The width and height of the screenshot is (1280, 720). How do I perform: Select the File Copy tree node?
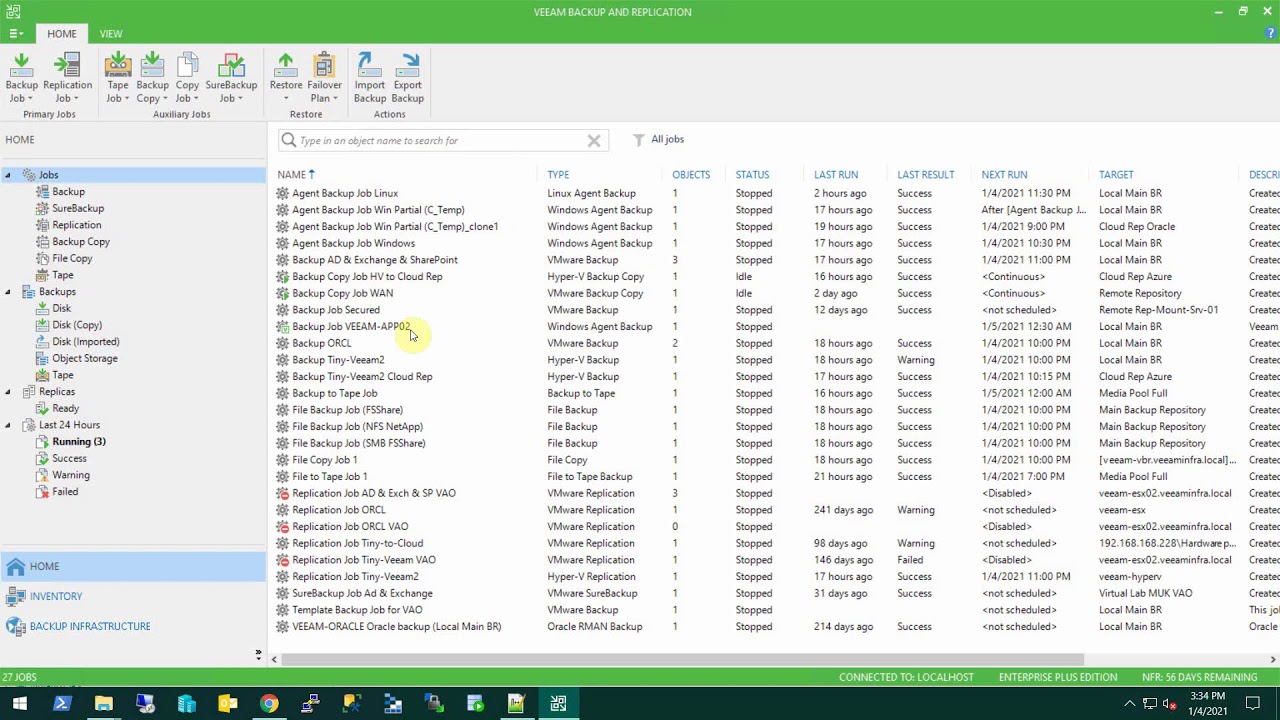[x=72, y=258]
